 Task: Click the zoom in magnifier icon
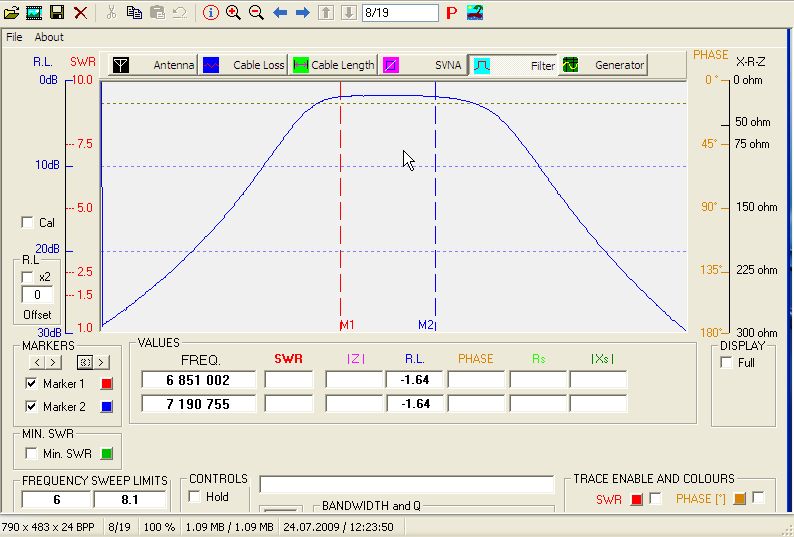click(233, 12)
